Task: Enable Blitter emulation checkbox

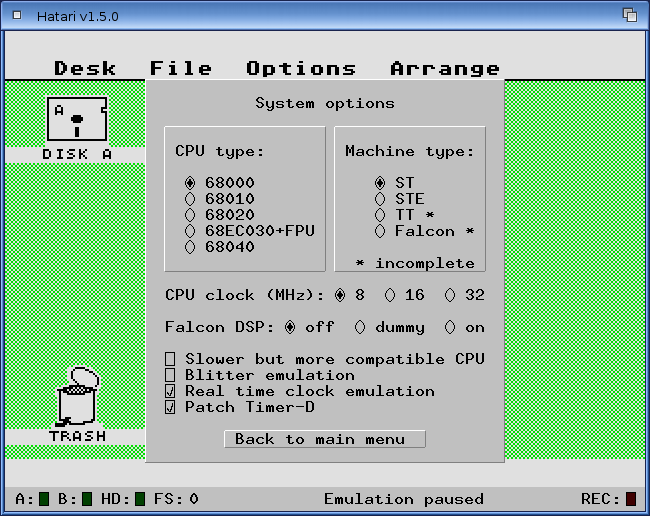Action: click(170, 375)
